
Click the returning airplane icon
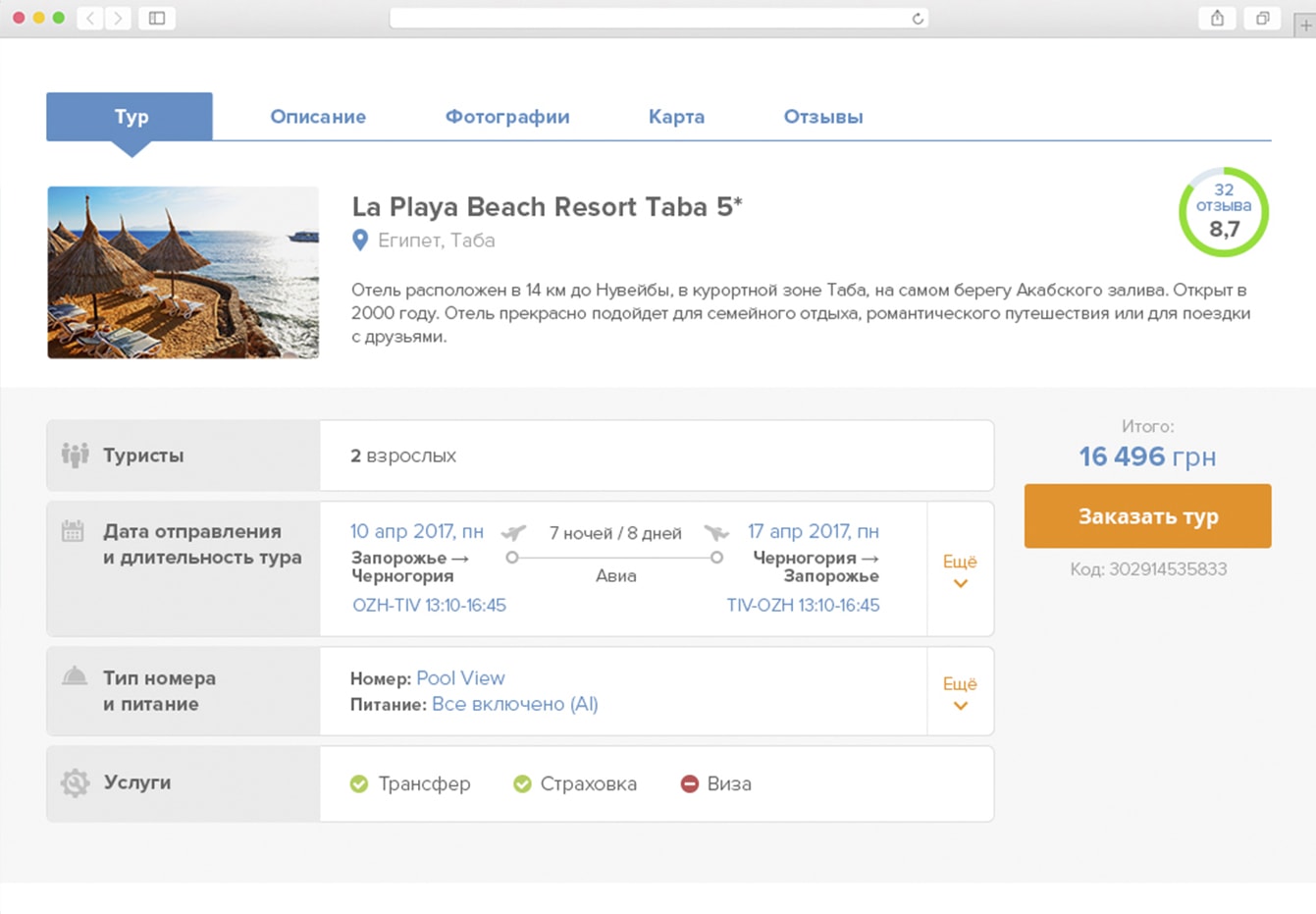716,533
